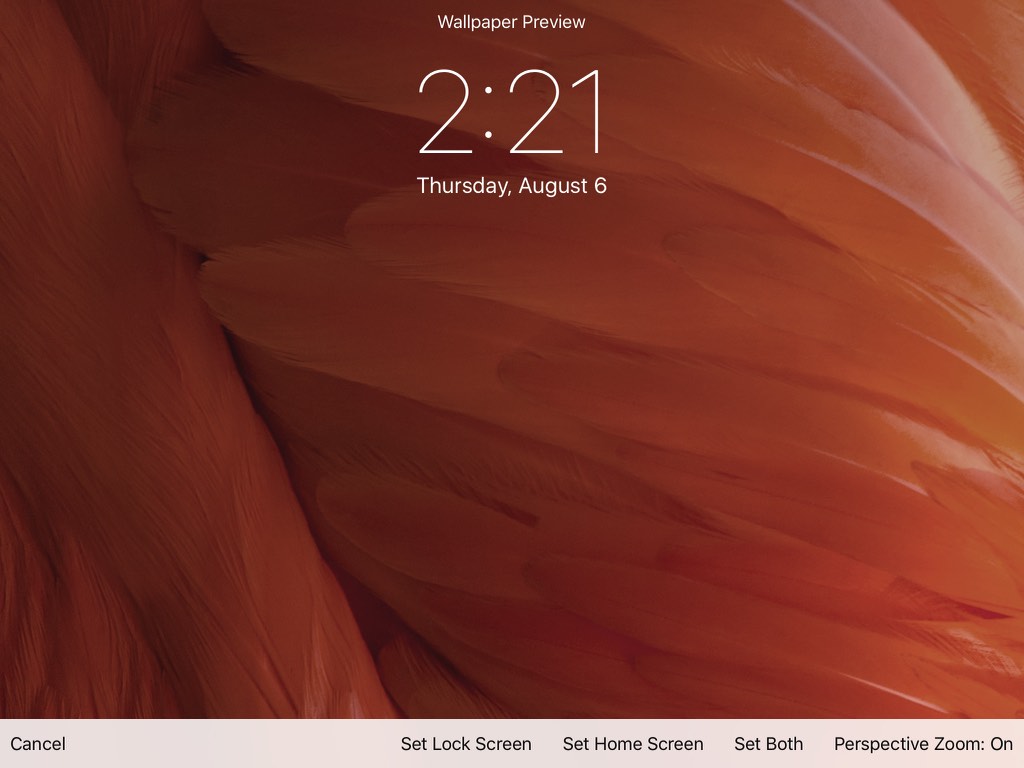Click the minutes digits "21" of the clock
The width and height of the screenshot is (1024, 768).
[558, 112]
